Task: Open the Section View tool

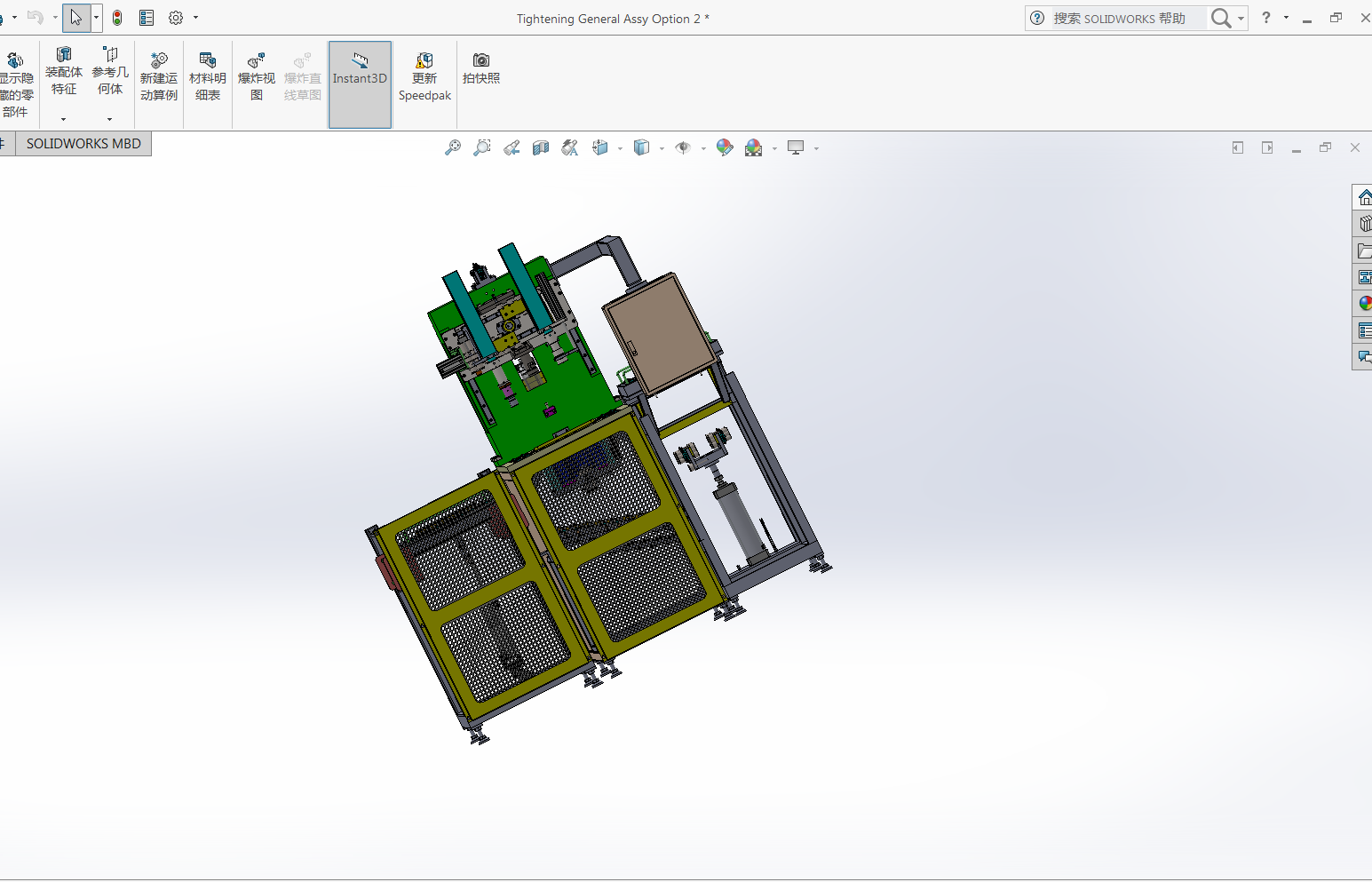Action: 541,148
